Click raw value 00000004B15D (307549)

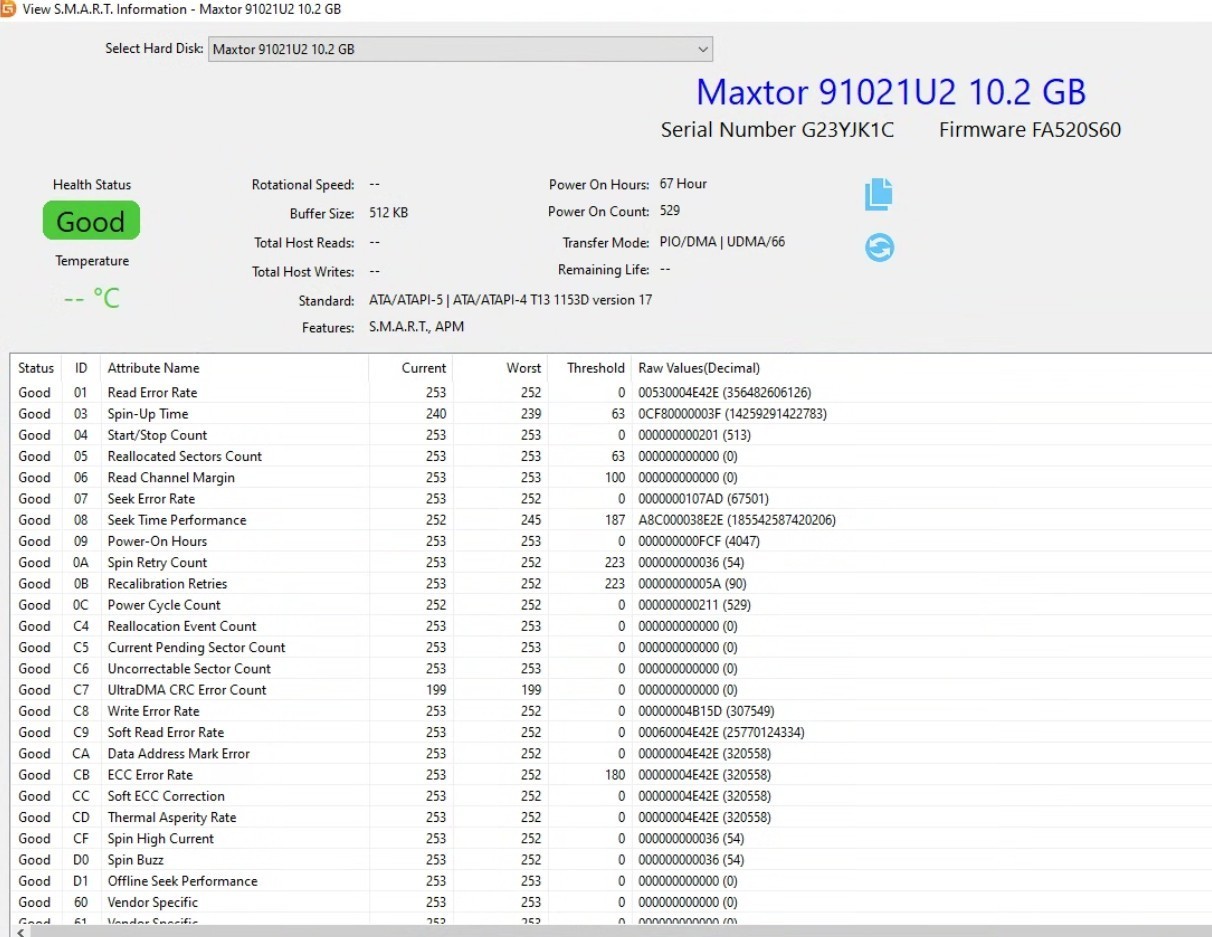pyautogui.click(x=706, y=711)
